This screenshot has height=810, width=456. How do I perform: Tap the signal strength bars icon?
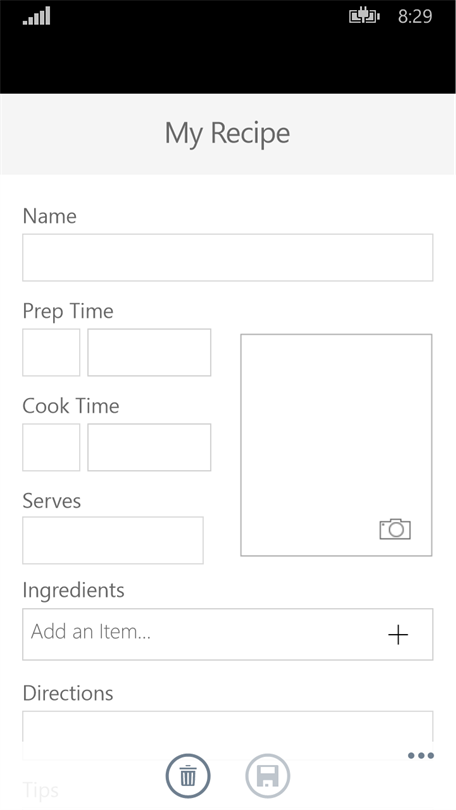(37, 16)
